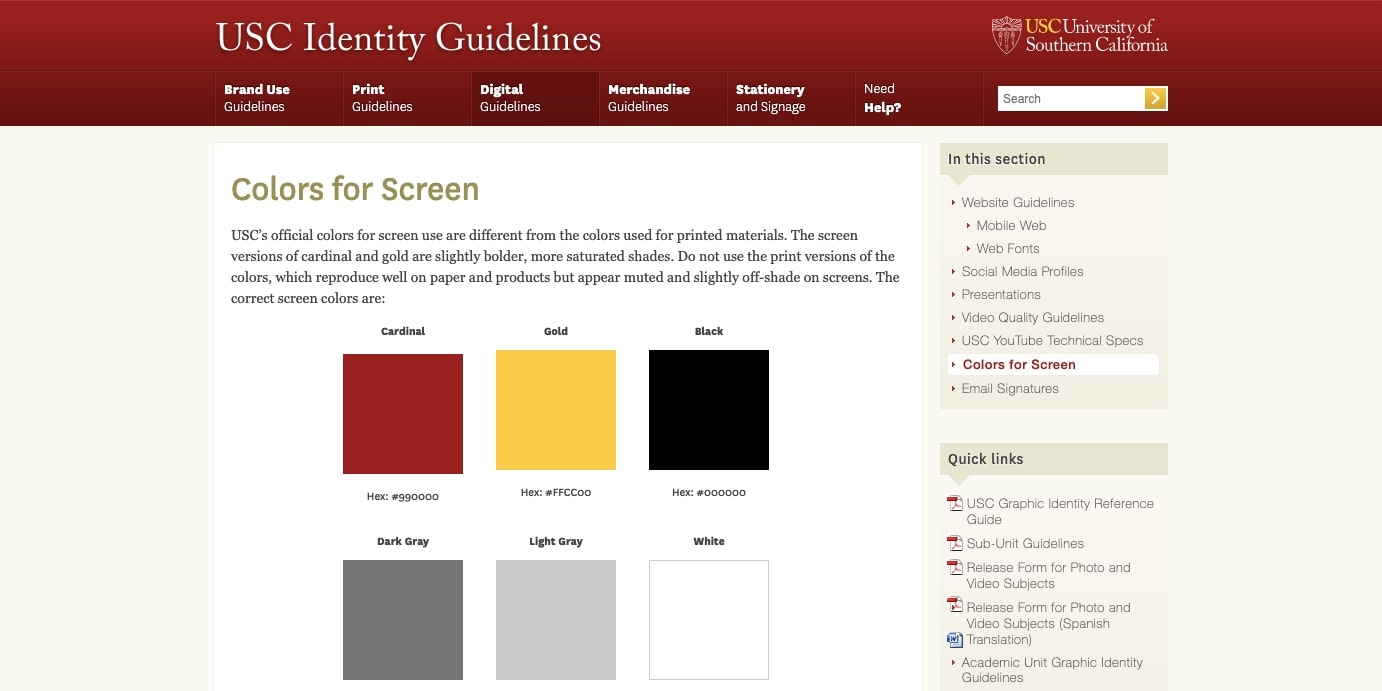Image resolution: width=1382 pixels, height=691 pixels.
Task: Click PDF icon beside USC Graphic Identity Reference Guide
Action: click(955, 504)
